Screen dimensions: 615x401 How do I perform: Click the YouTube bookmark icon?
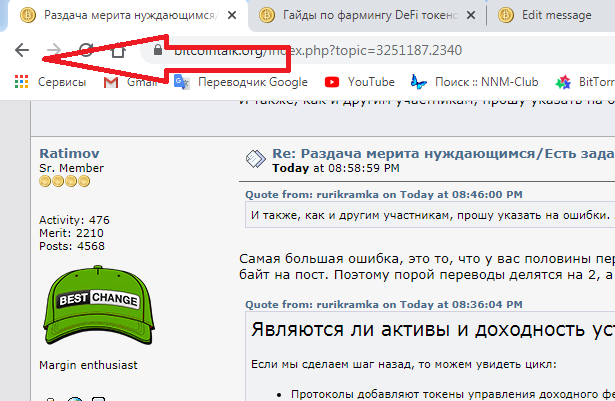tap(332, 82)
